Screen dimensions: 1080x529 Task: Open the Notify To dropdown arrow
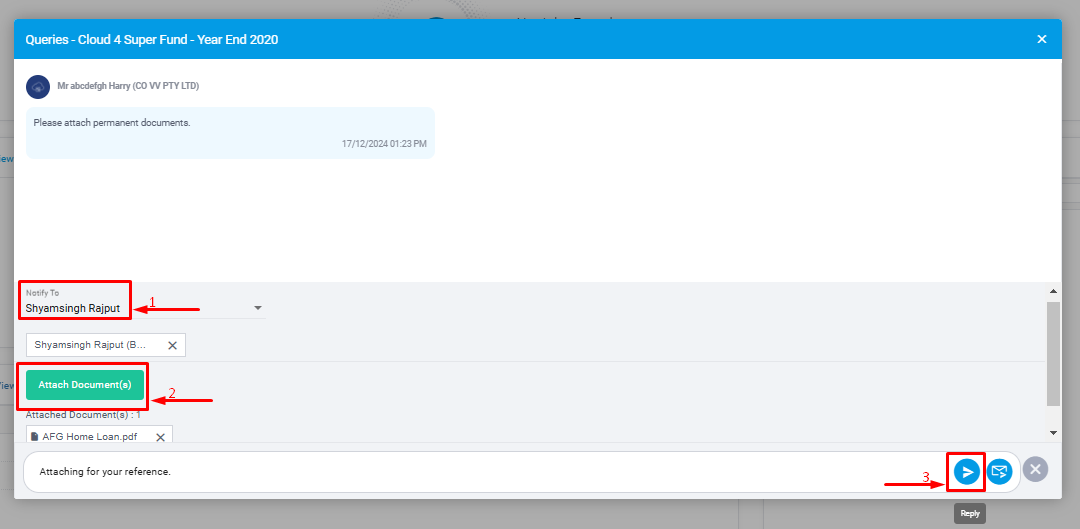[x=258, y=308]
